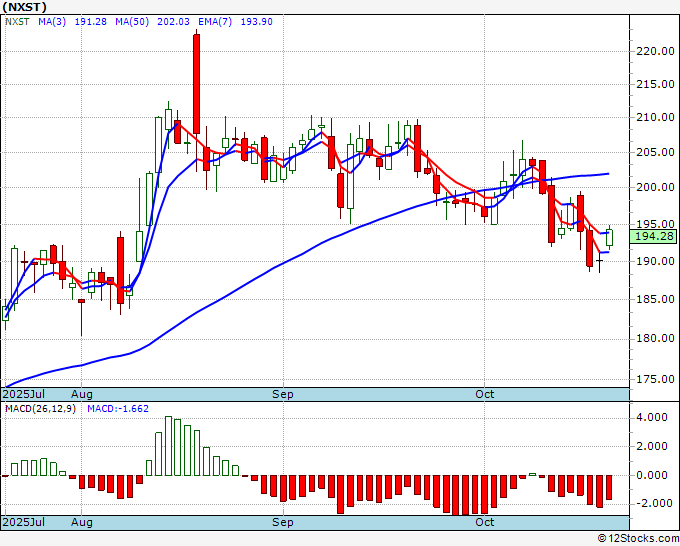
Task: Click the 220.00 price axis label
Action: 655,51
